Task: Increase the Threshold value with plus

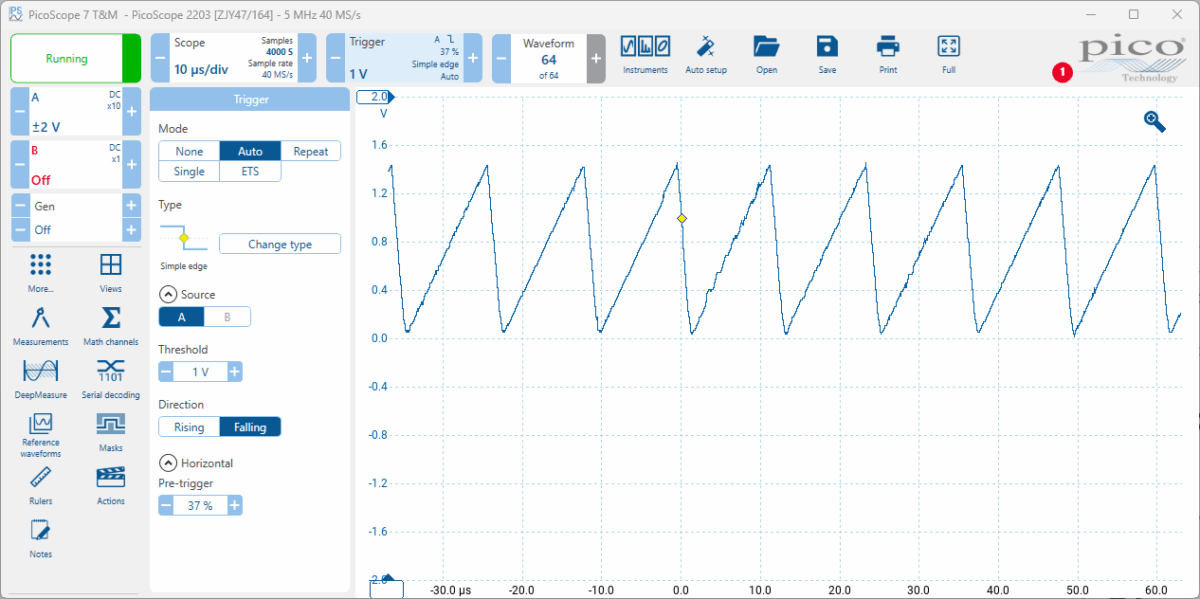Action: (234, 372)
